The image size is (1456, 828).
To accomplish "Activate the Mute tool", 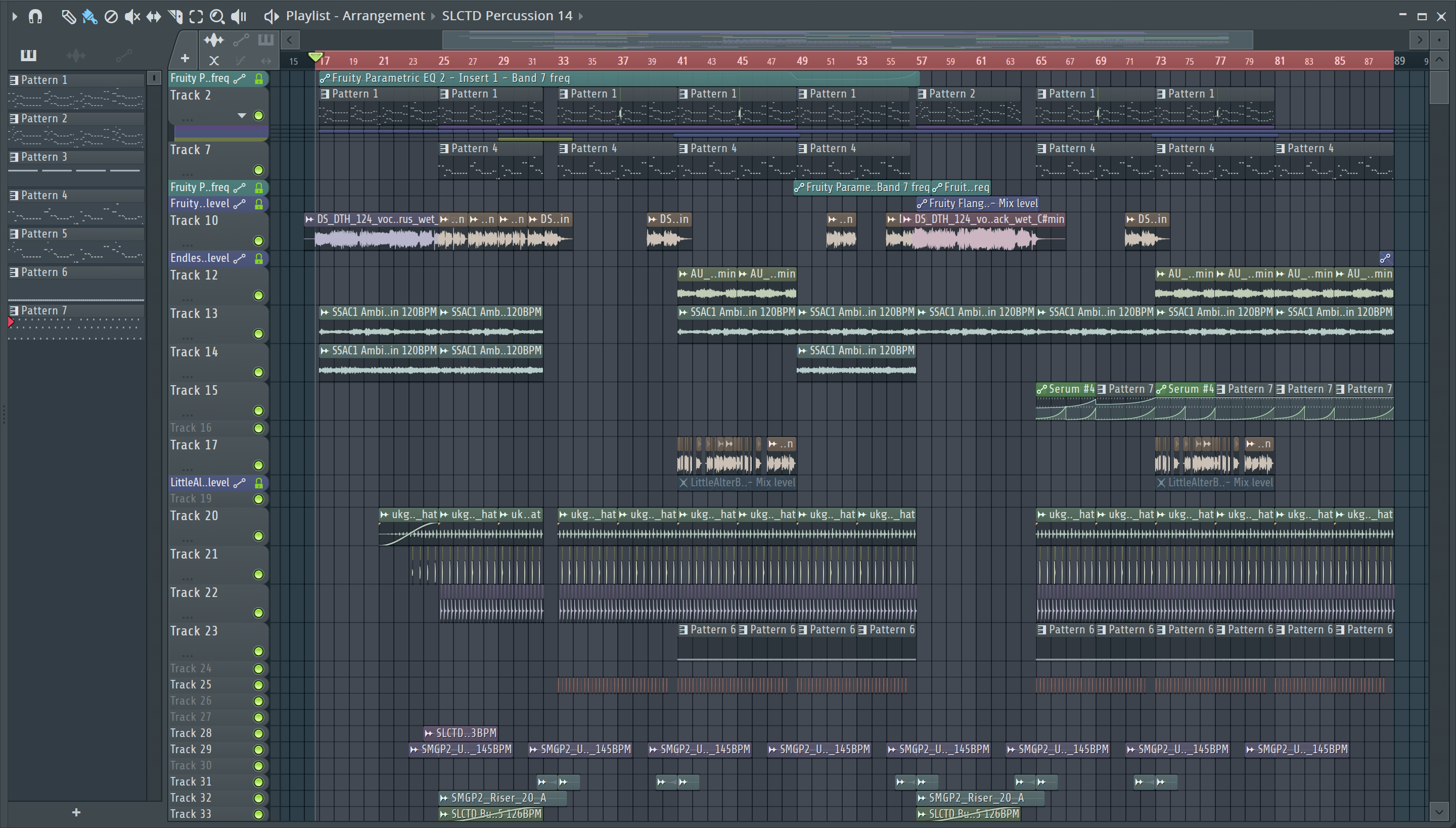I will [x=132, y=17].
